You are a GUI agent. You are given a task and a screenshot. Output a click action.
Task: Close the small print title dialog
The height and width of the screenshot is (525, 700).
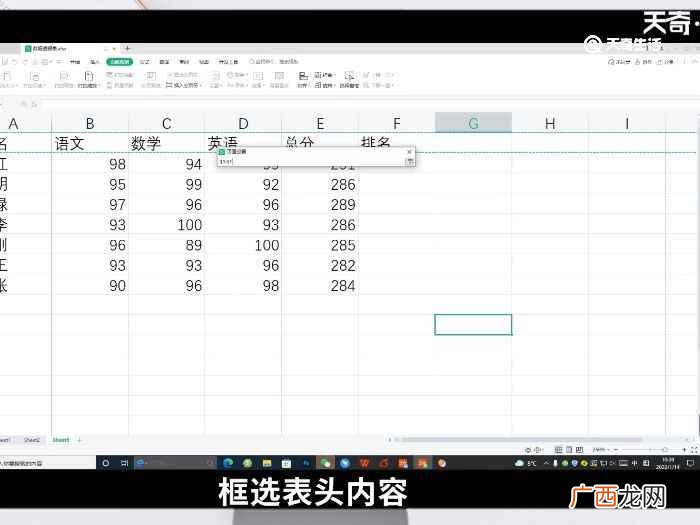(409, 152)
